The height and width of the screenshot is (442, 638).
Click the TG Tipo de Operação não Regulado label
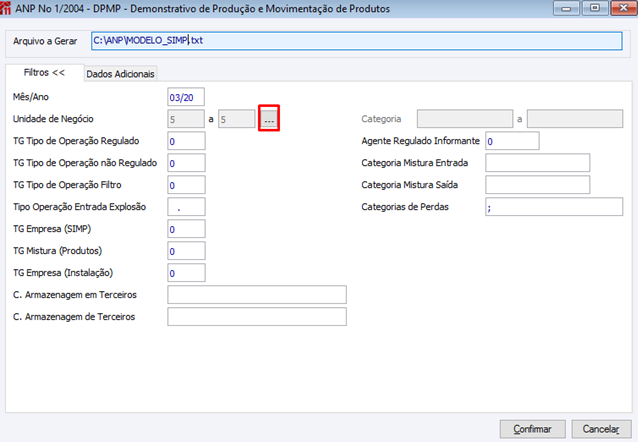(x=85, y=163)
